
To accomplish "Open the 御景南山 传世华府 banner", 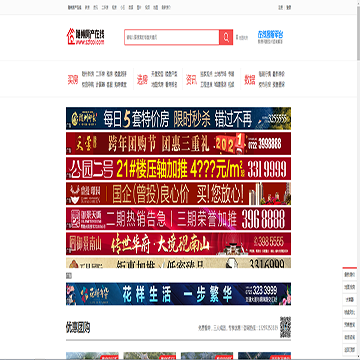I will (178, 244).
